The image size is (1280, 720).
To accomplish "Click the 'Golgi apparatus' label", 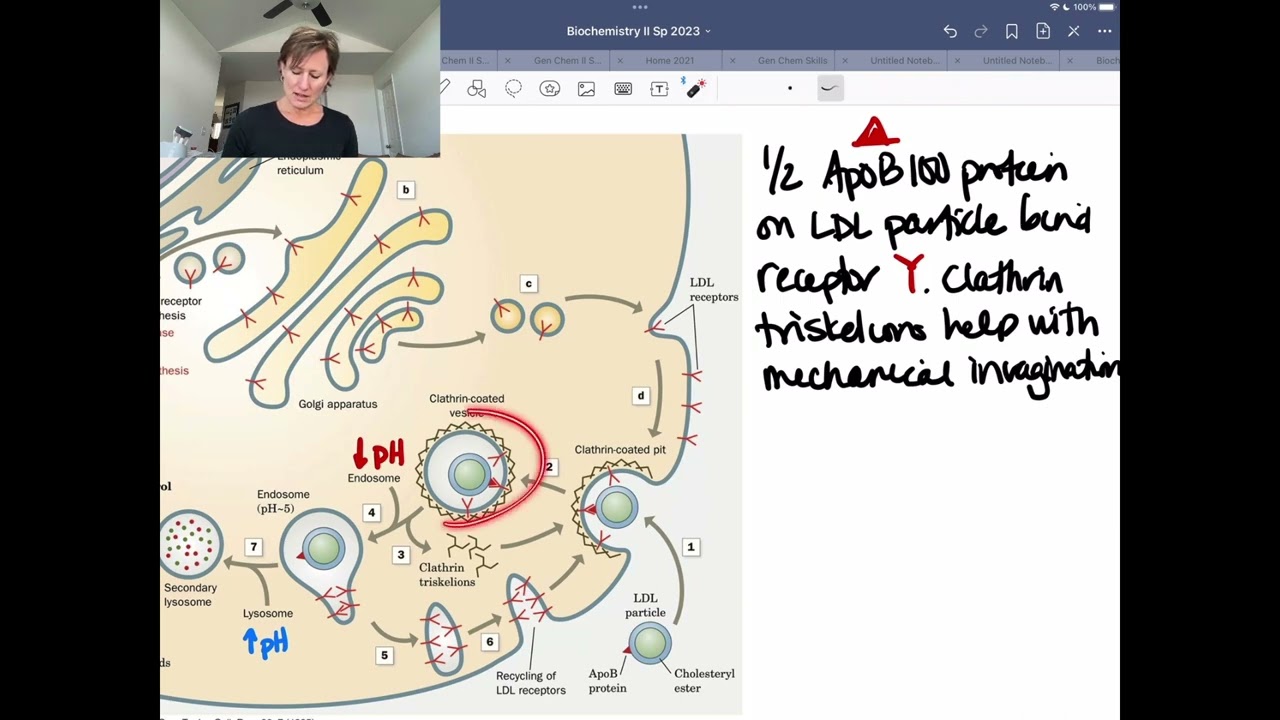I will point(338,404).
